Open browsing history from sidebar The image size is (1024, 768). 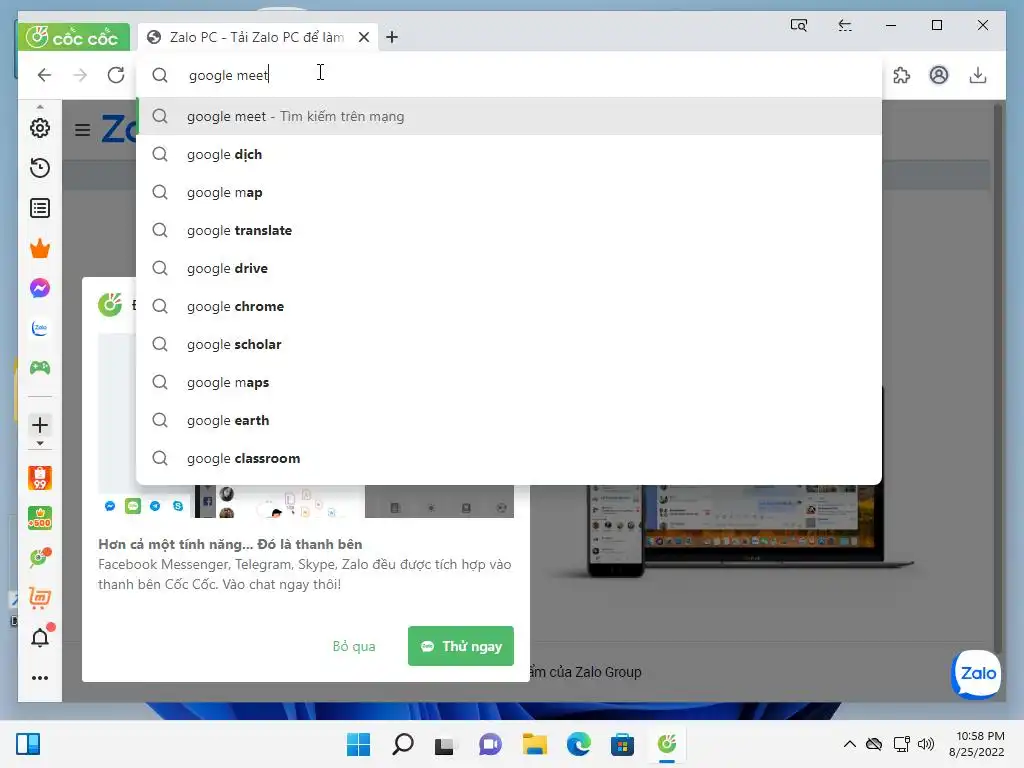click(40, 168)
